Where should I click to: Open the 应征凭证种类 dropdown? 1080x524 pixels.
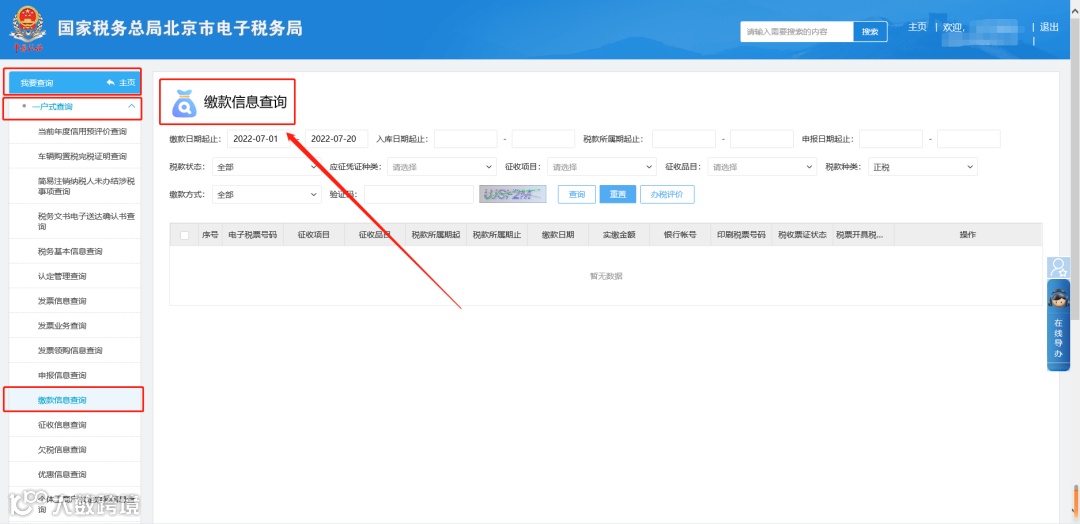[441, 167]
